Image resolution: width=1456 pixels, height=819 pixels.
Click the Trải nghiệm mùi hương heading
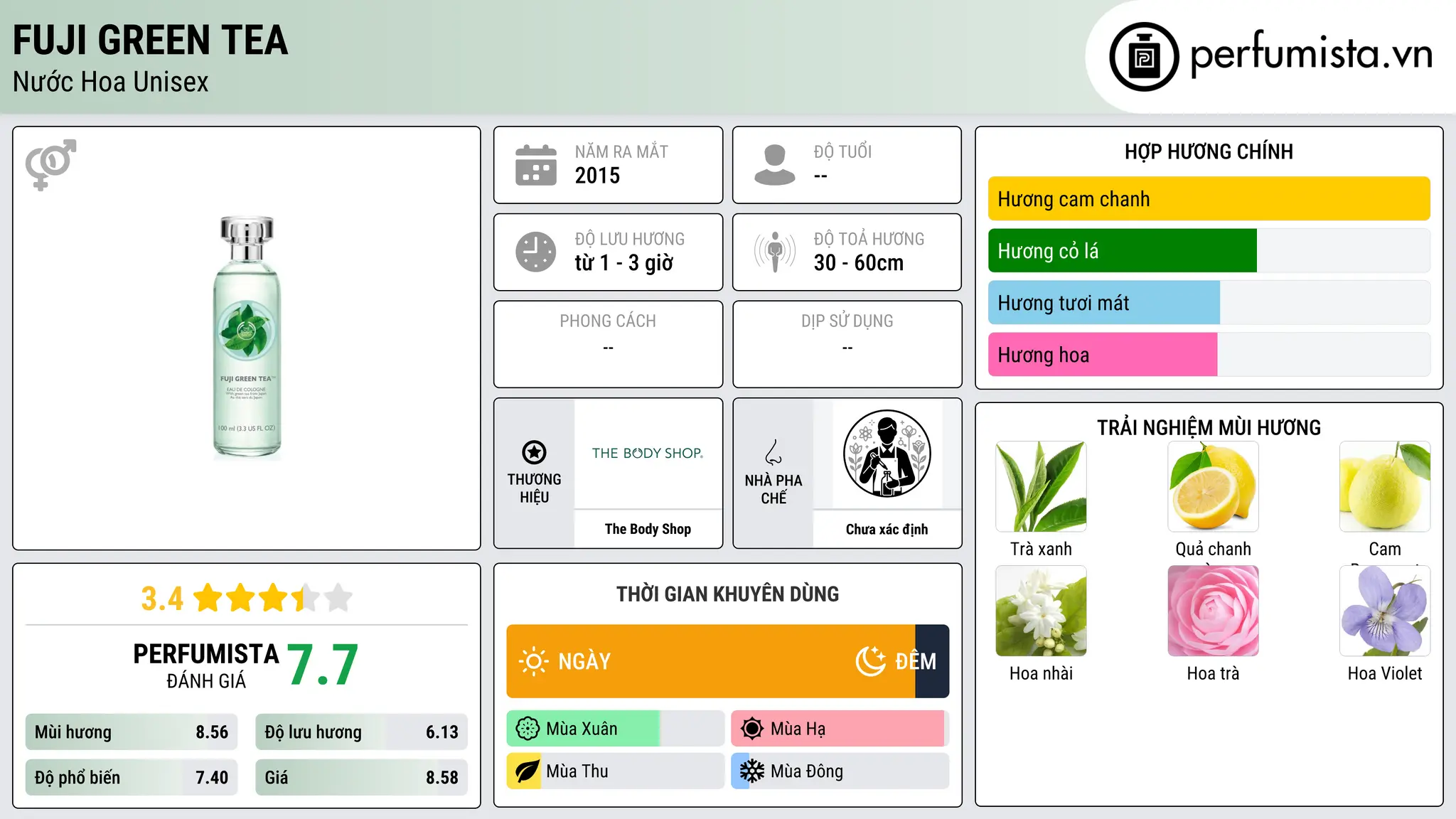[x=1209, y=427]
